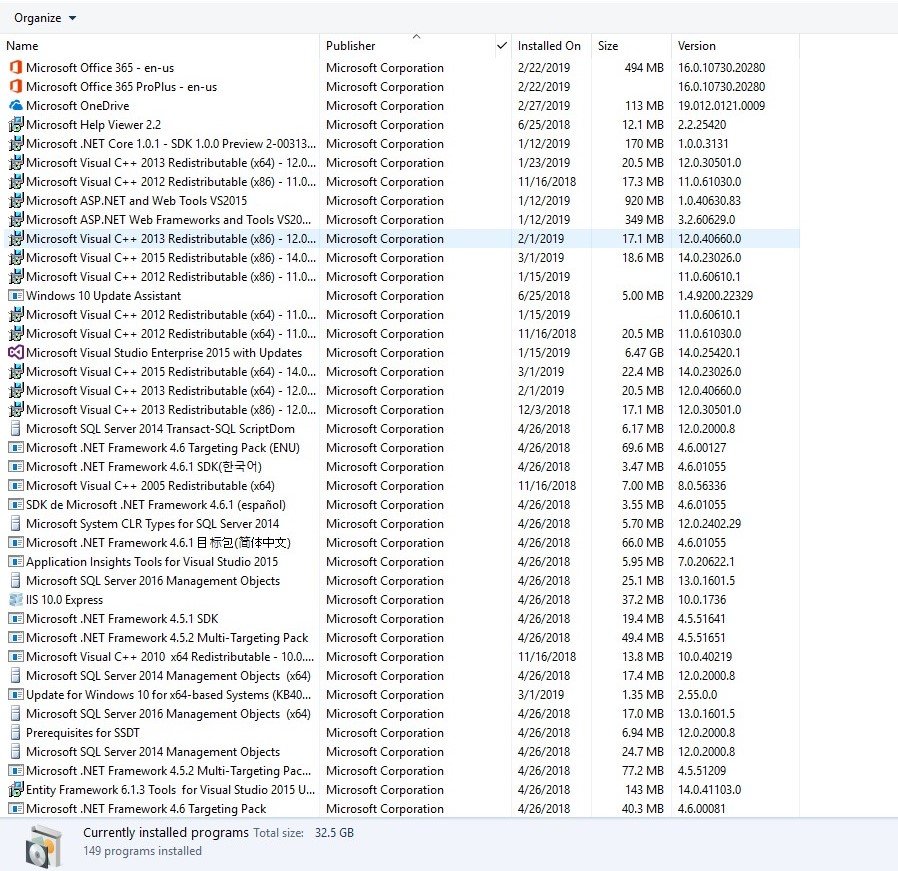Click the 149 programs installed text
The width and height of the screenshot is (898, 871).
142,851
